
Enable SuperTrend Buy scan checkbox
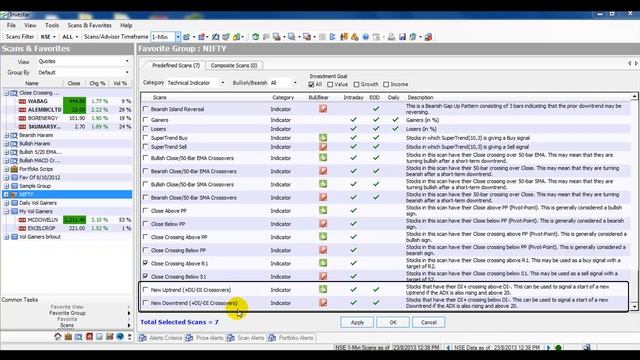click(145, 138)
